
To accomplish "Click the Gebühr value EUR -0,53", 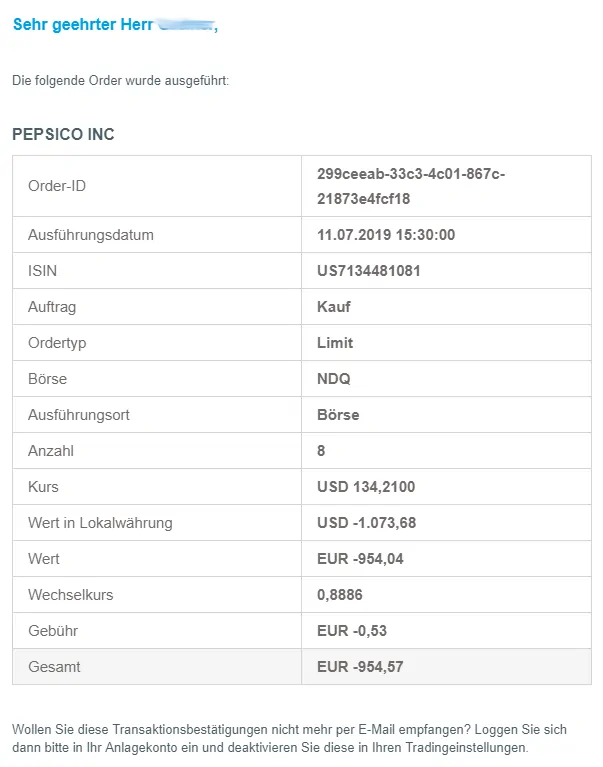I will 352,631.
